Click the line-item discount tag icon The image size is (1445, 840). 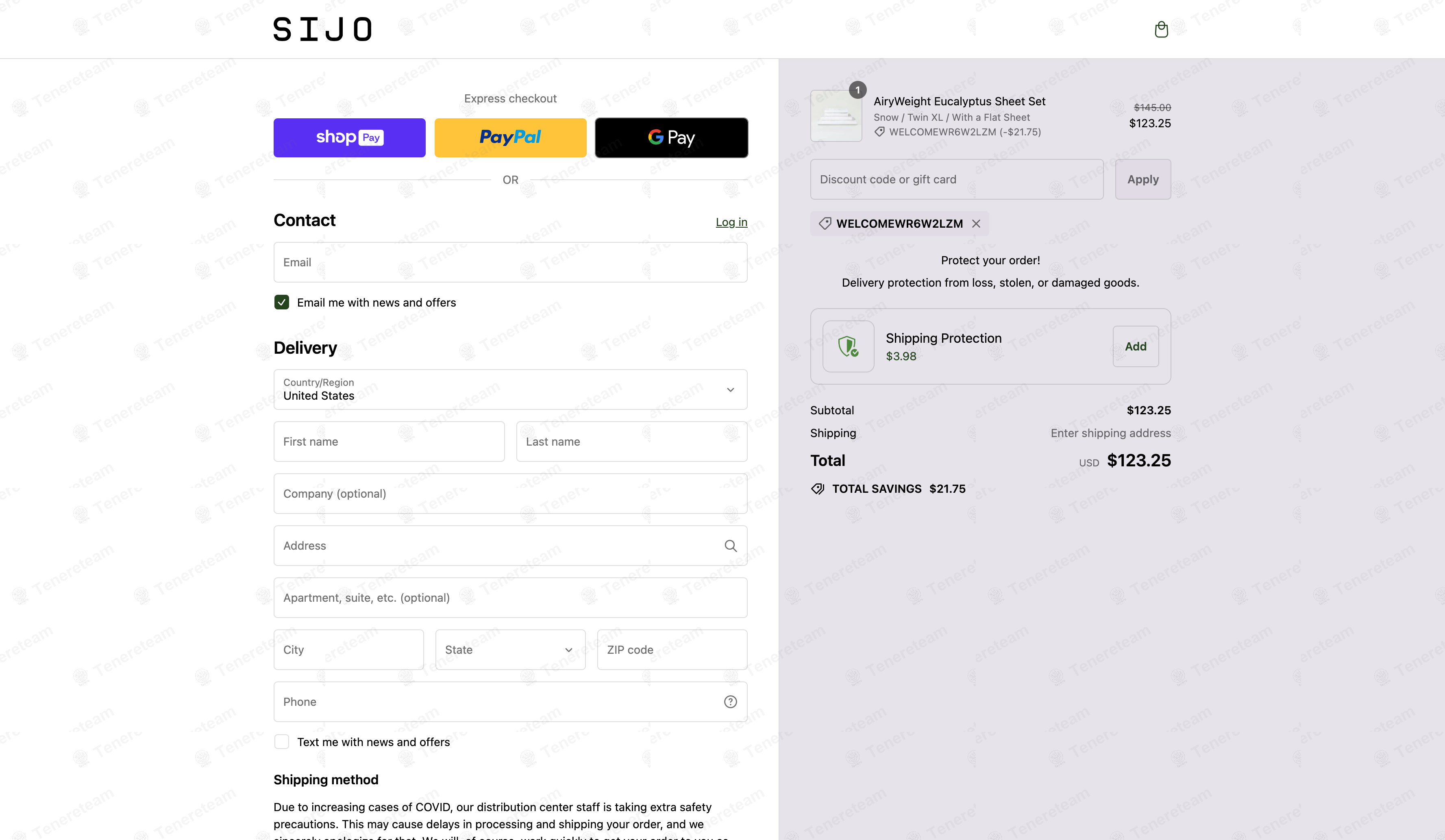pos(879,132)
